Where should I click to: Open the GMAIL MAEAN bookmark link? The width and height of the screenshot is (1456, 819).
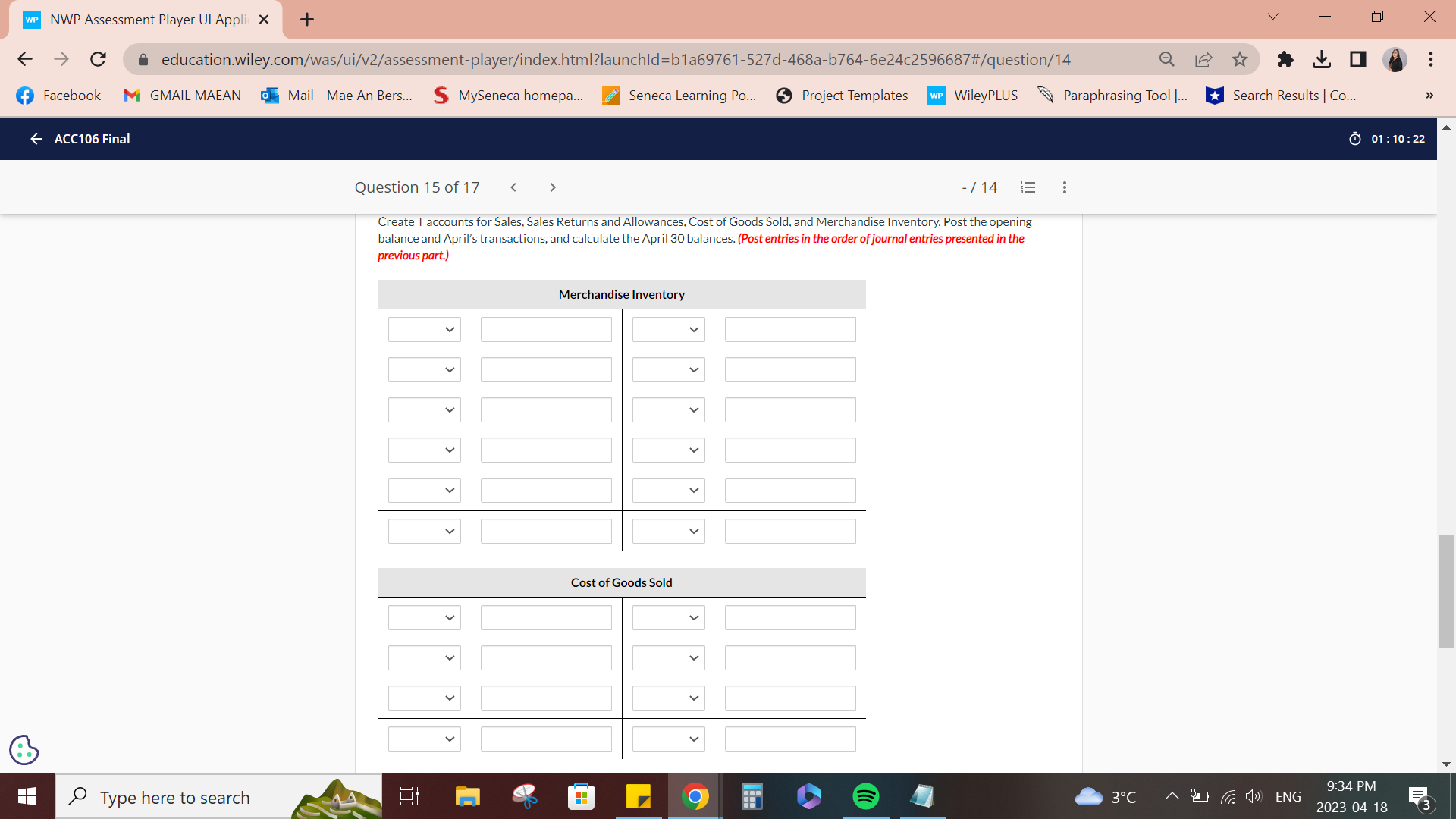(181, 96)
